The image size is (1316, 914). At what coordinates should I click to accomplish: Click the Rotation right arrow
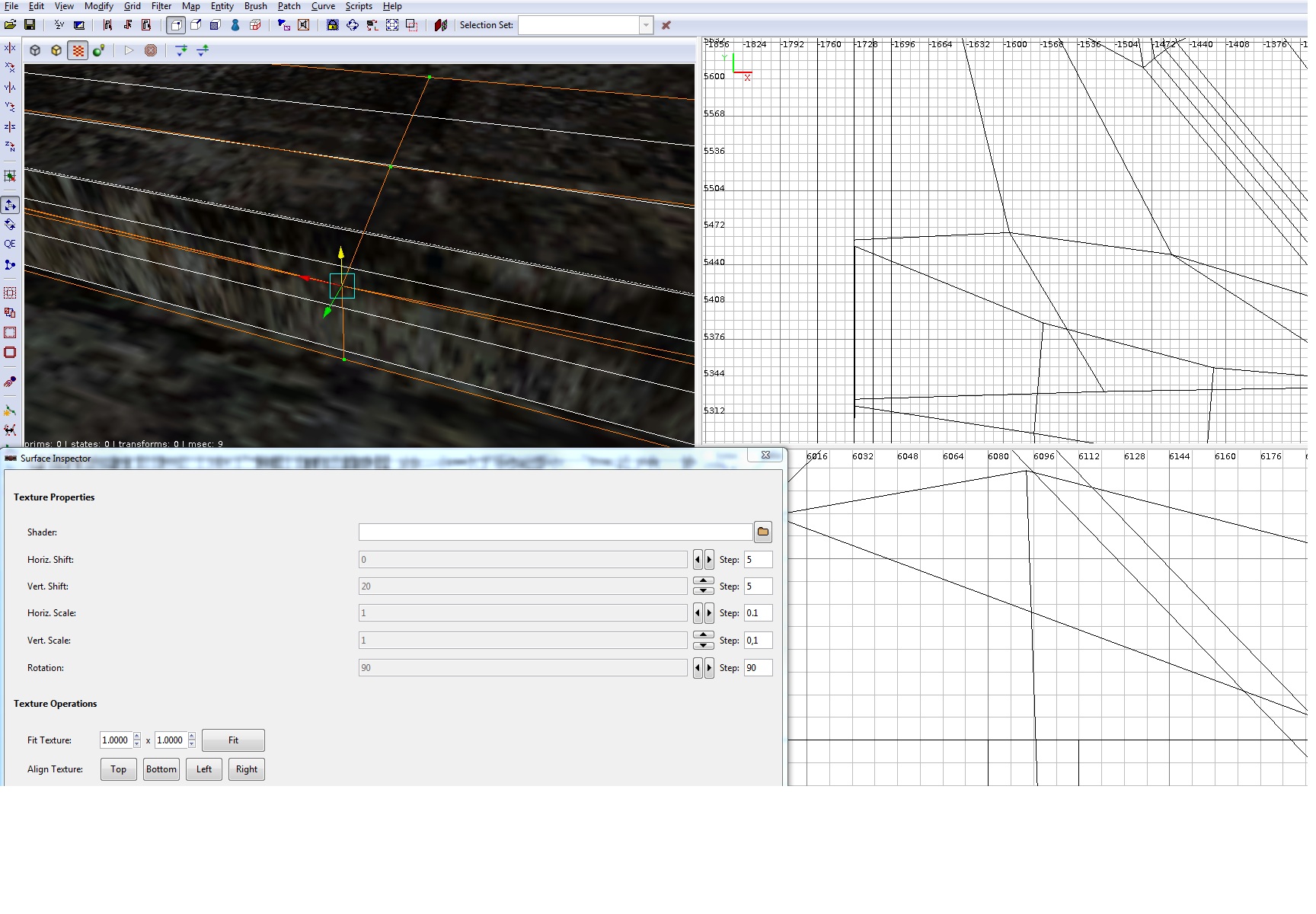tap(709, 668)
